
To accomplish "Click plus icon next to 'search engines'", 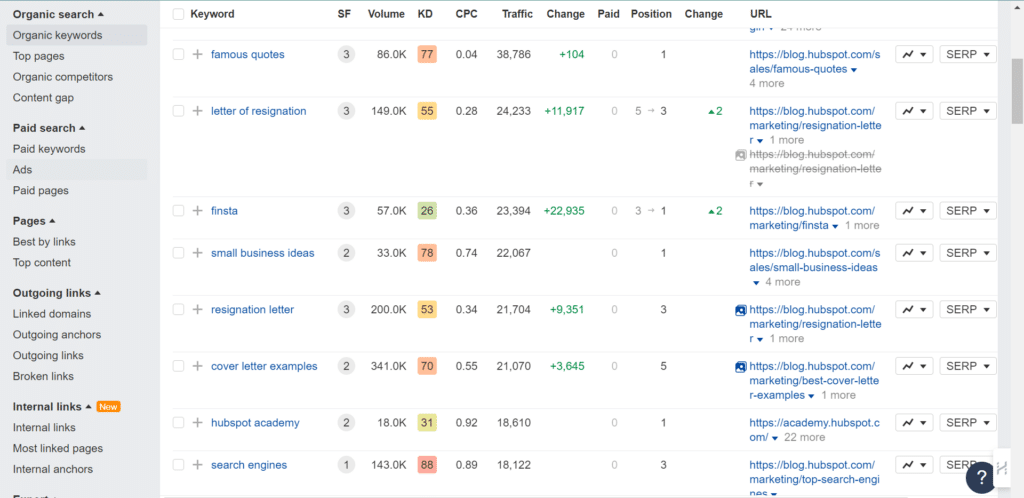I will click(x=198, y=465).
